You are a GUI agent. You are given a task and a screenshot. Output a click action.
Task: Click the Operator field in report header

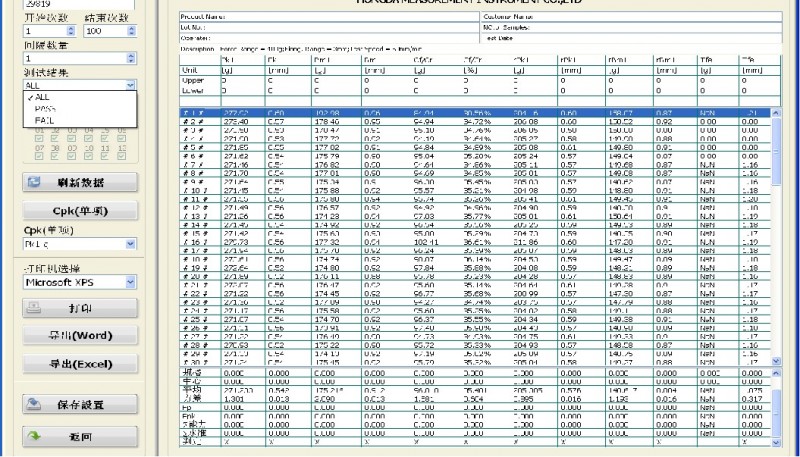[x=329, y=38]
